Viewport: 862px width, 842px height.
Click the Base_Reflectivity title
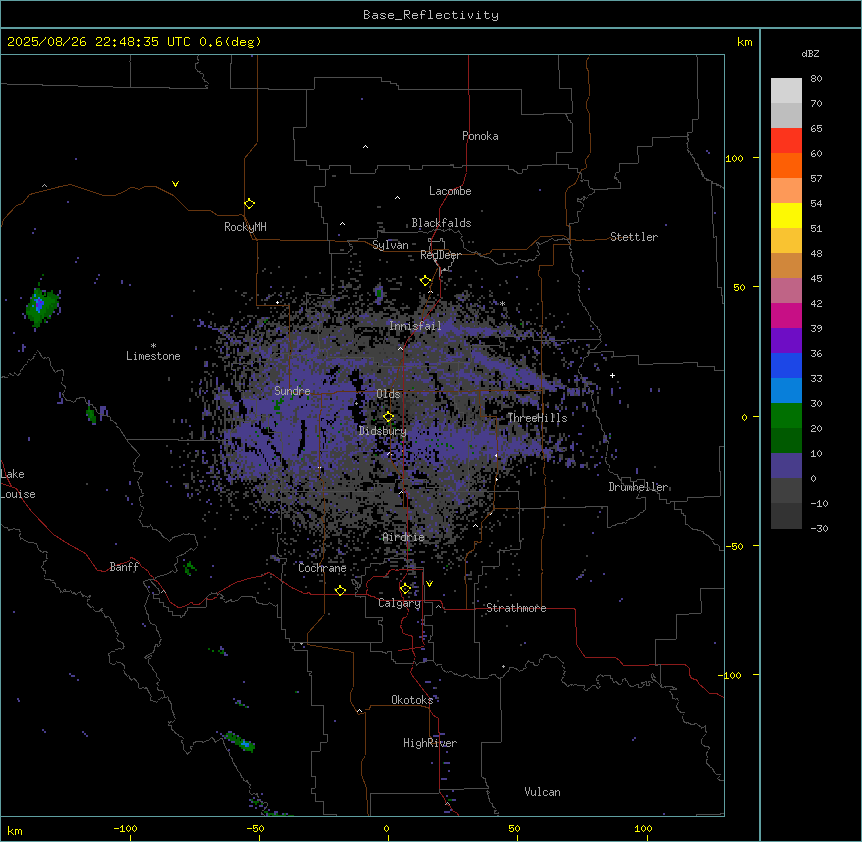(431, 15)
